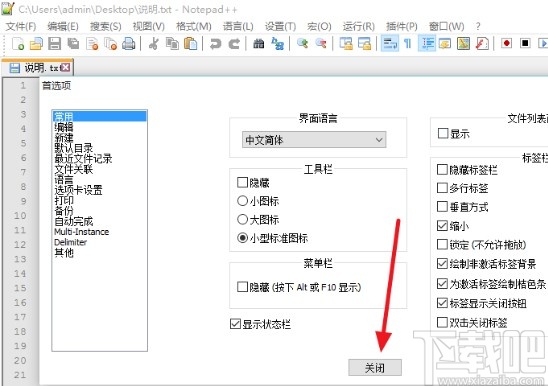Click the Save All toolbar icon
Screen dimensions: 548x386
(x=73, y=44)
